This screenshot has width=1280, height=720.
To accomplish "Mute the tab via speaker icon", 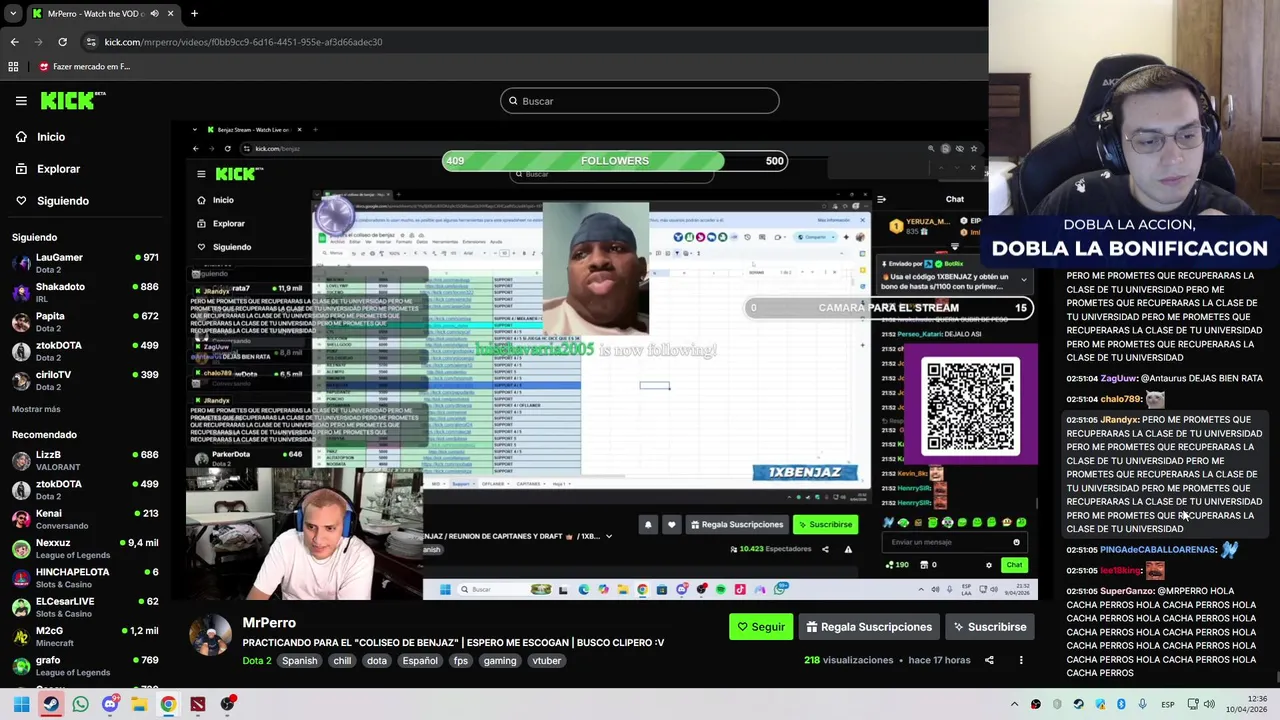I will tap(154, 14).
